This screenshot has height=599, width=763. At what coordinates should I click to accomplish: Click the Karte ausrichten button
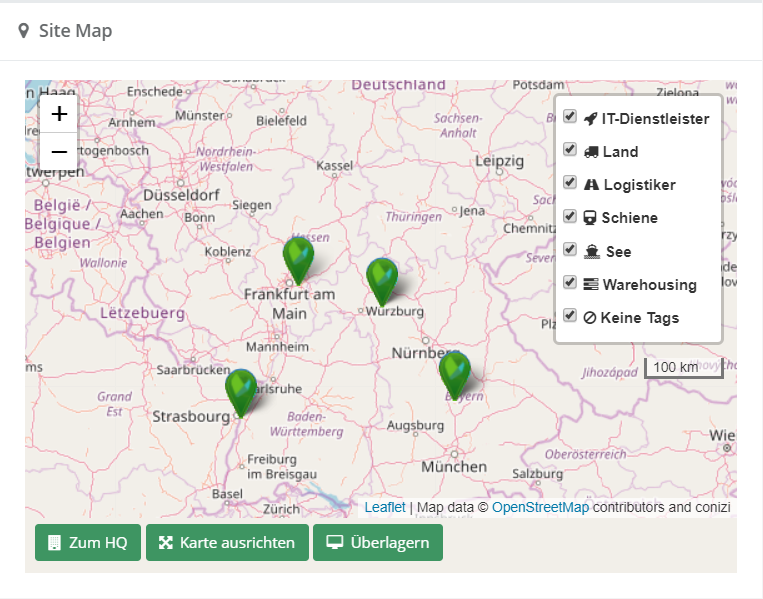pos(227,543)
